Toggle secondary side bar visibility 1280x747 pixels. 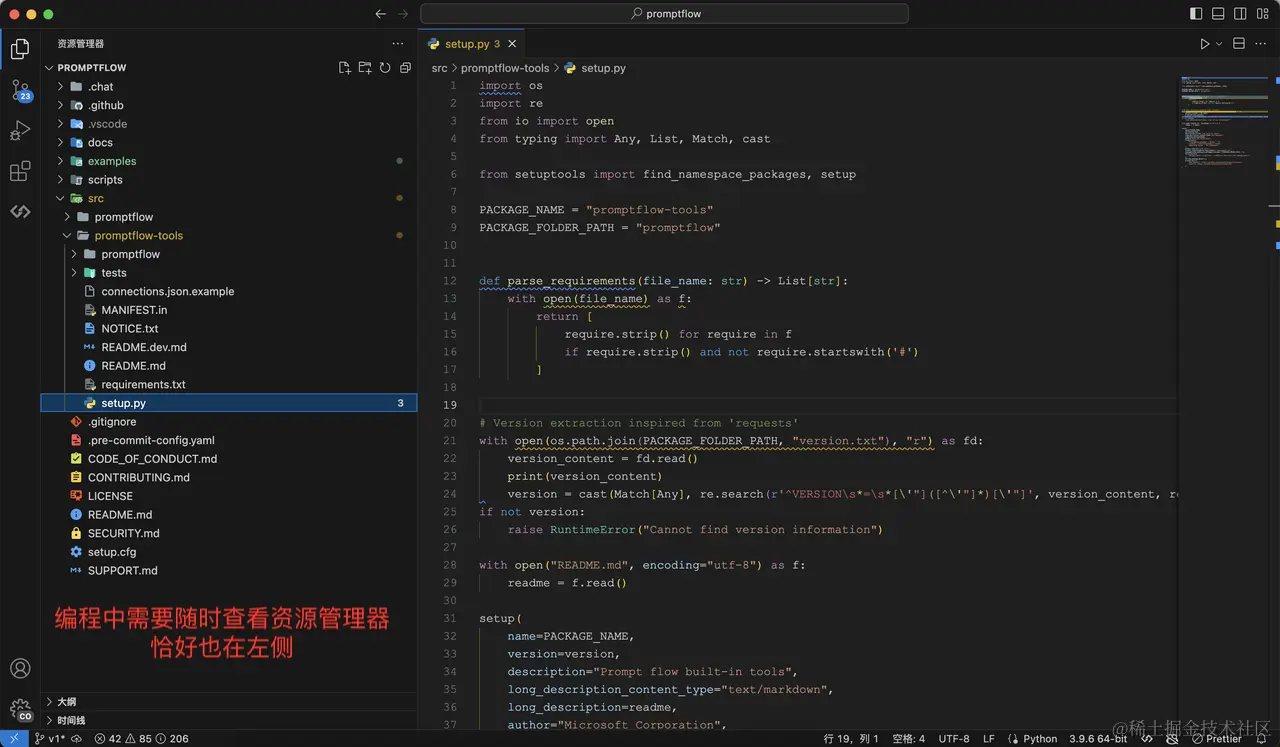point(1240,14)
